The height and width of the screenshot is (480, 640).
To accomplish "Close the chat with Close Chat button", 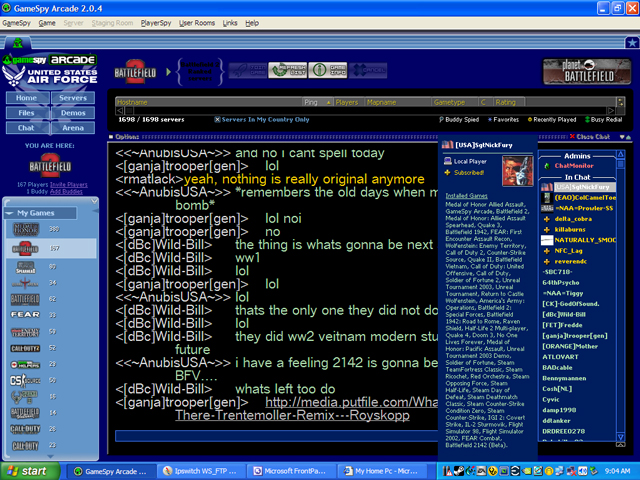I will tap(590, 137).
